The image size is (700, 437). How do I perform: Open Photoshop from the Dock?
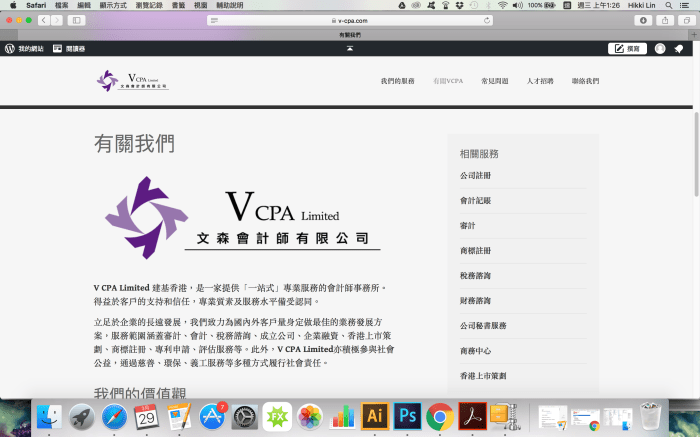406,416
